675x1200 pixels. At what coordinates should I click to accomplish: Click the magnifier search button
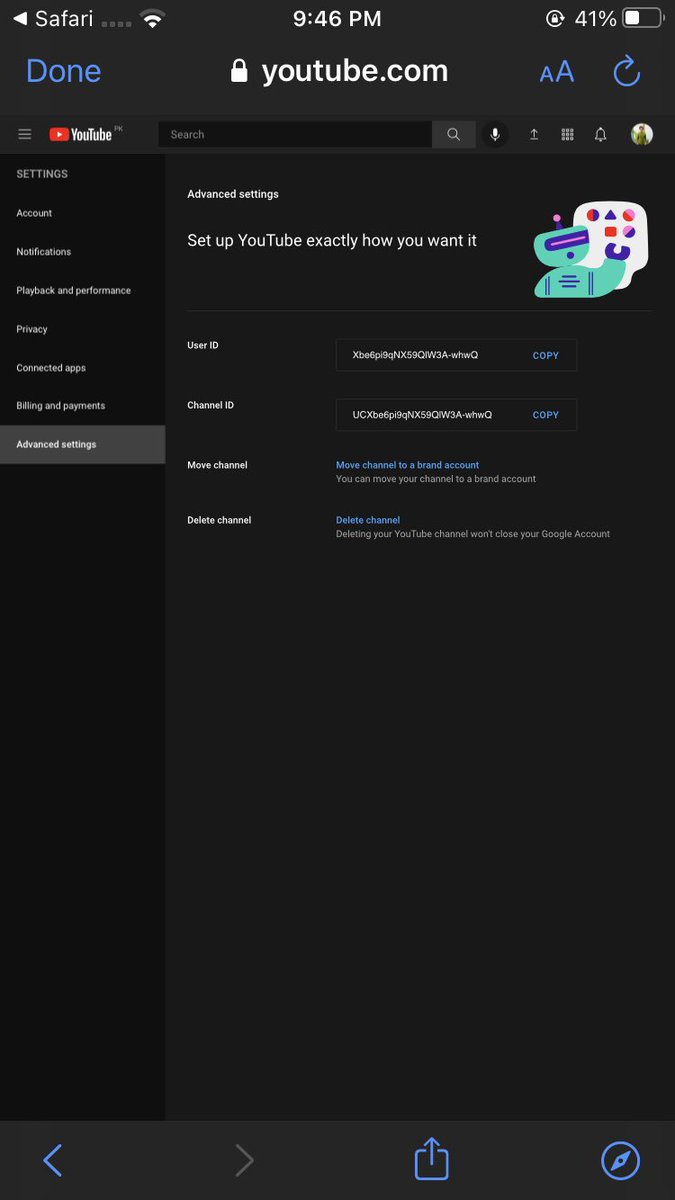pos(454,134)
